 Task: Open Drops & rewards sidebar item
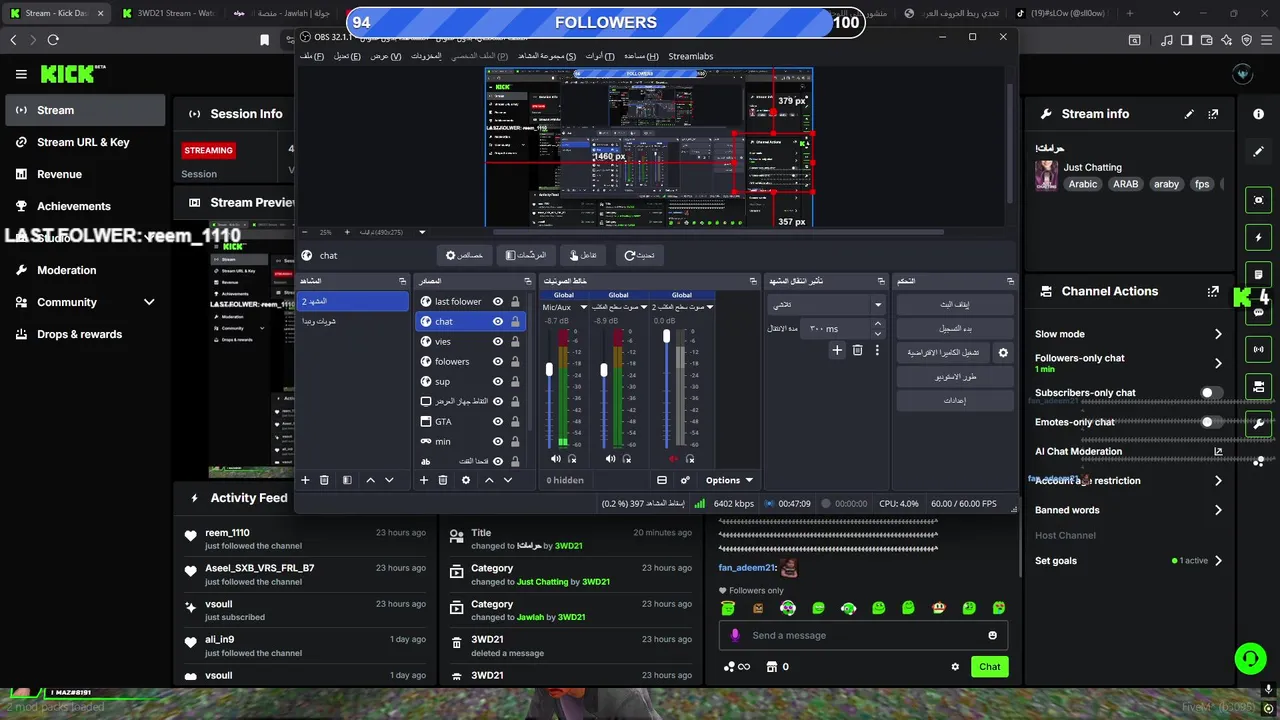(x=80, y=334)
